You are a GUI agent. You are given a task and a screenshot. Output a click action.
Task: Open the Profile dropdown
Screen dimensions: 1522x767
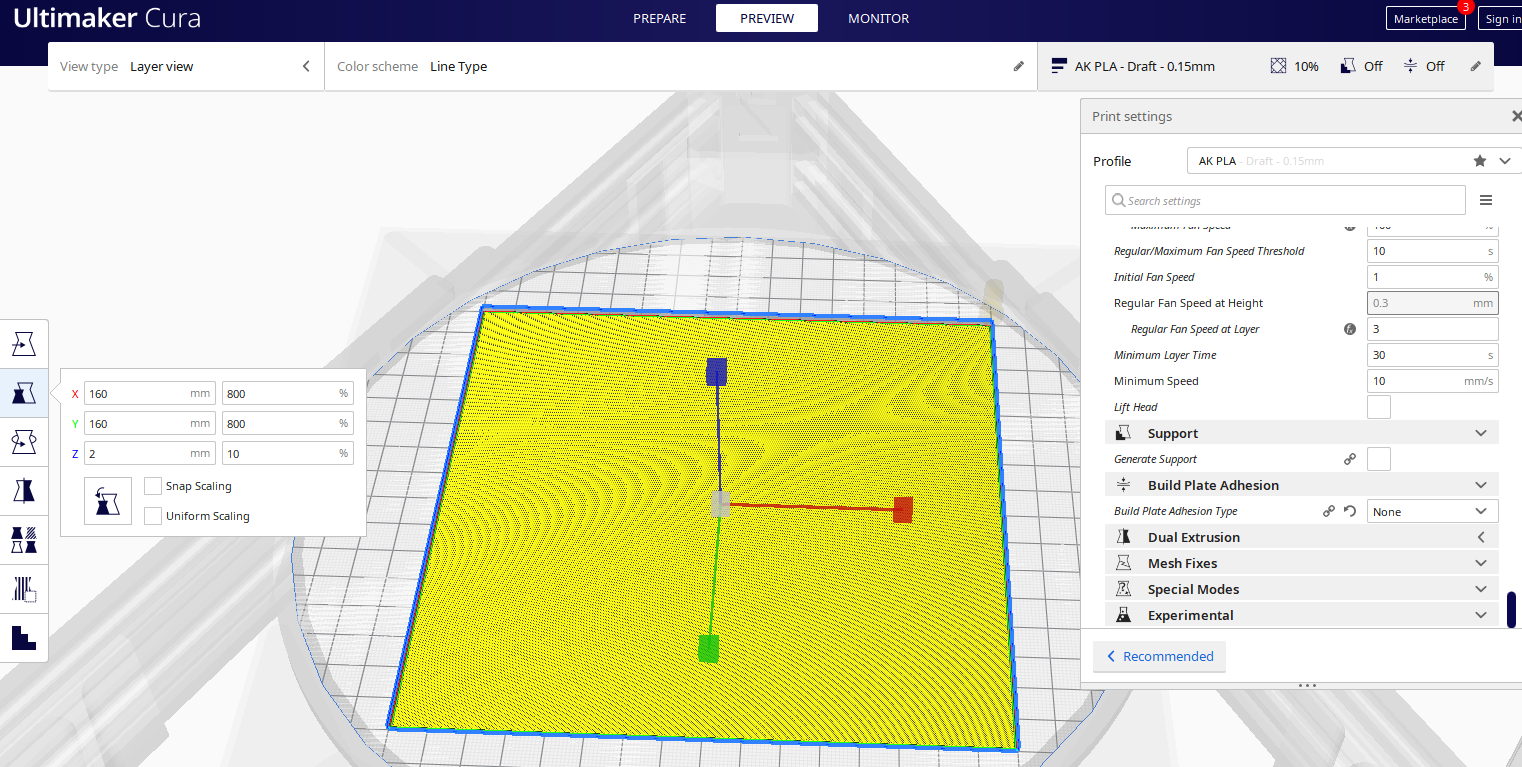pos(1354,161)
